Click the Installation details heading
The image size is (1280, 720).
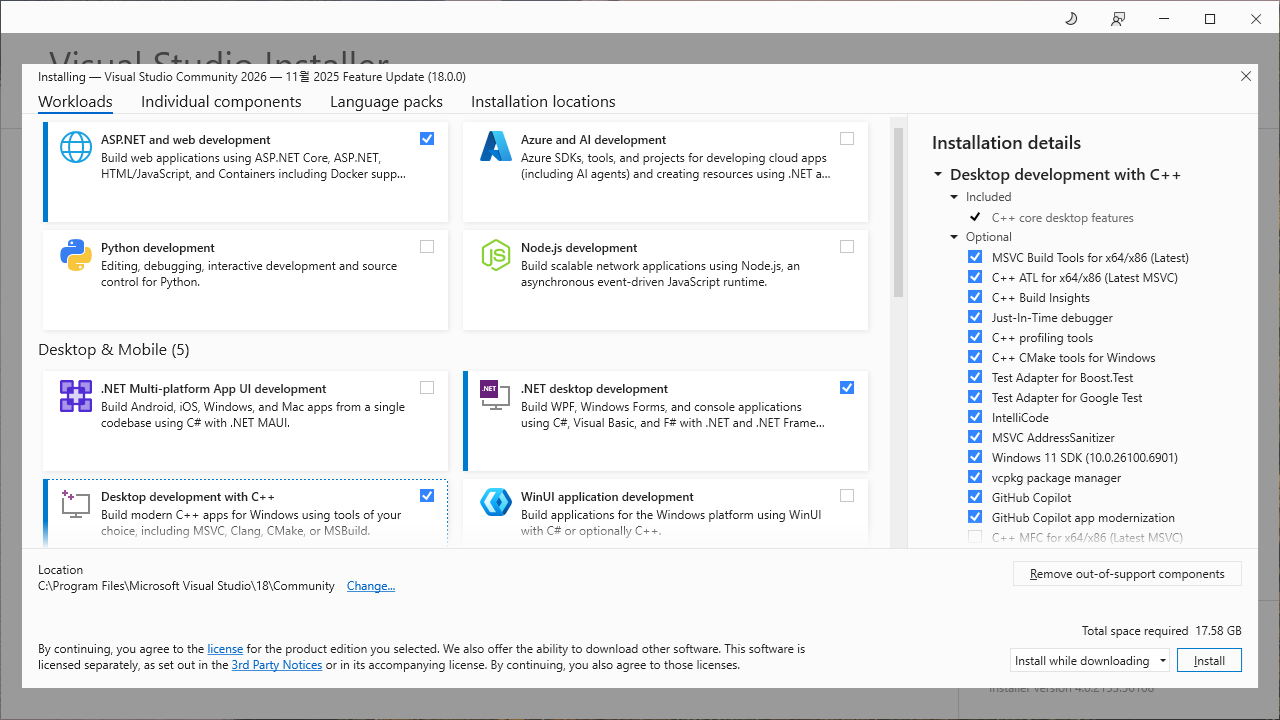coord(1006,143)
